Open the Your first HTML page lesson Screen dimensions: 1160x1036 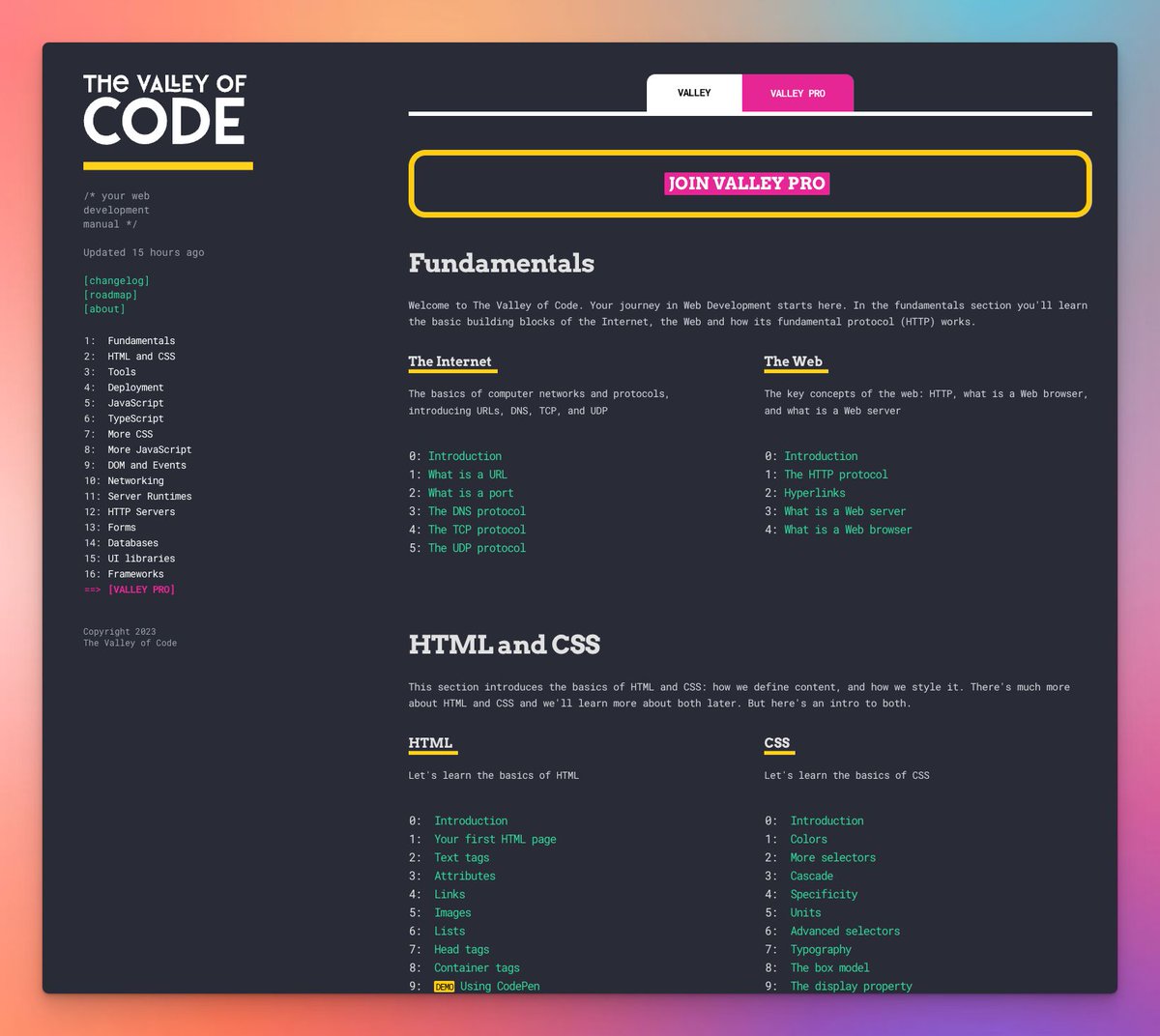[x=495, y=839]
